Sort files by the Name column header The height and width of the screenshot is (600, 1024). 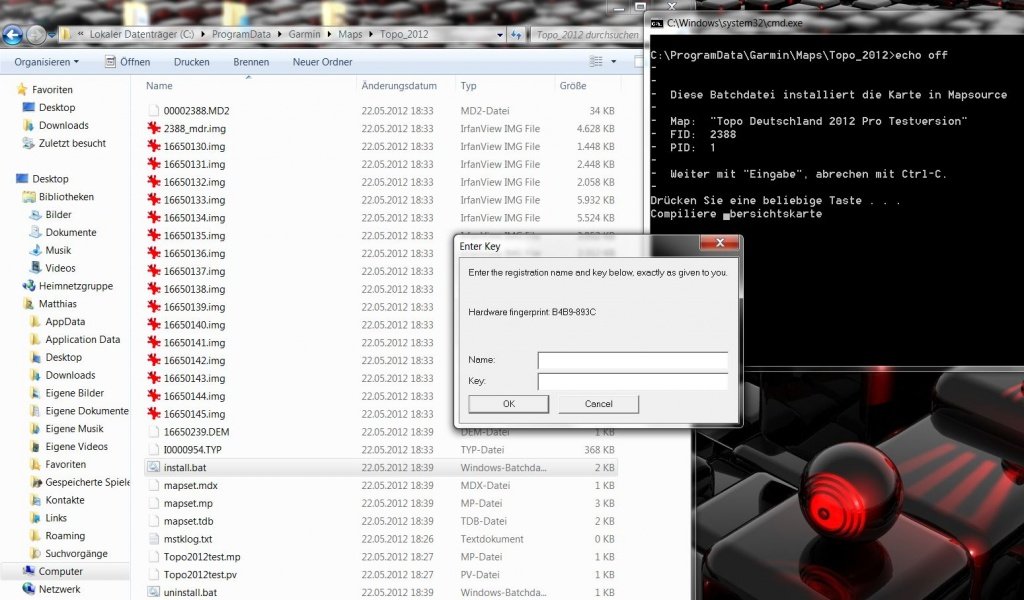[x=159, y=86]
